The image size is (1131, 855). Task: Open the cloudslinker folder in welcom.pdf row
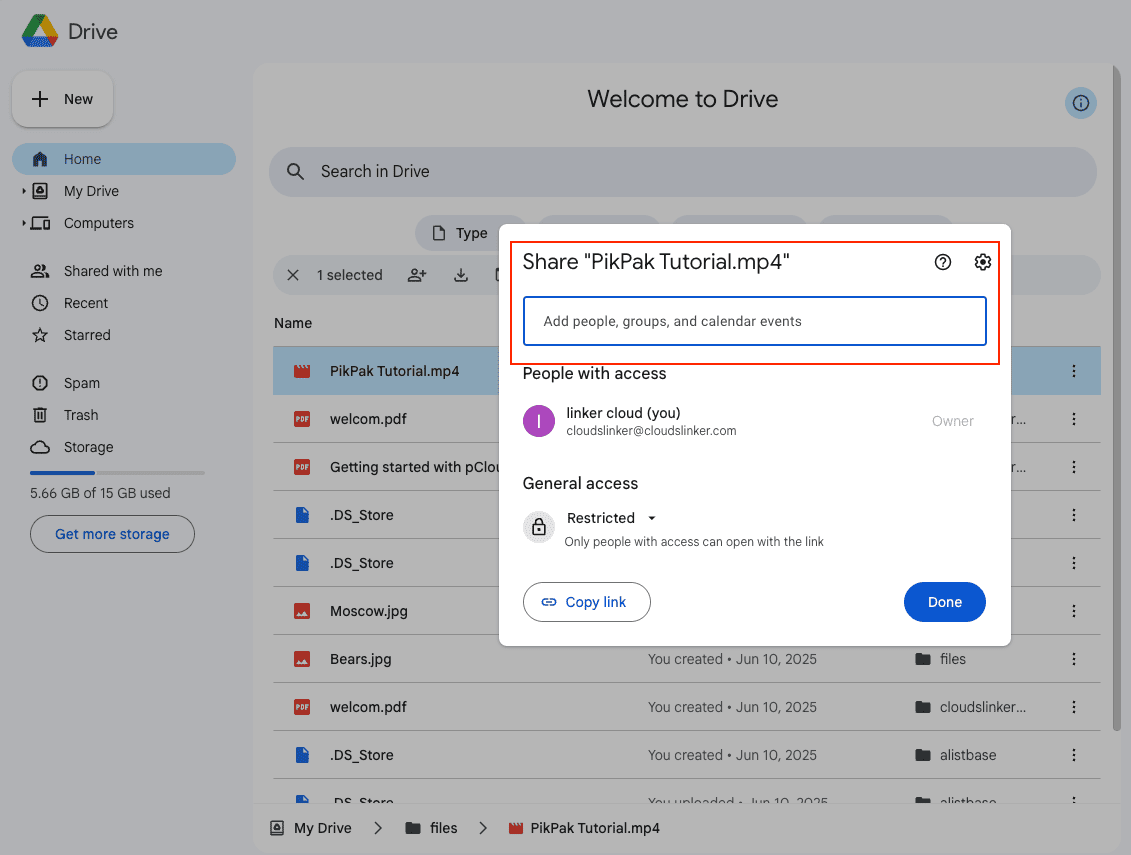(x=970, y=707)
